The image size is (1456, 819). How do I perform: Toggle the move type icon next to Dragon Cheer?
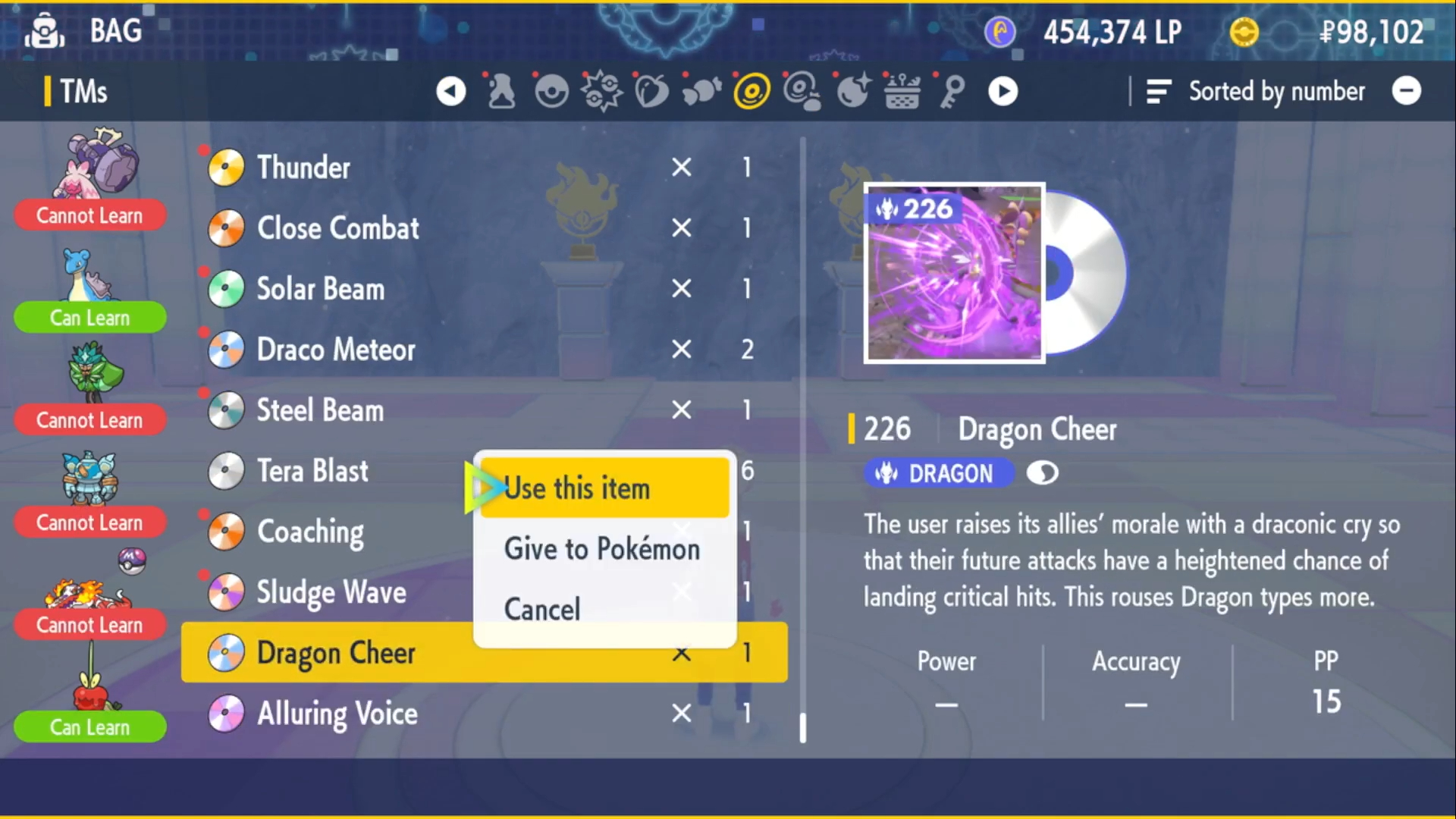(1045, 473)
